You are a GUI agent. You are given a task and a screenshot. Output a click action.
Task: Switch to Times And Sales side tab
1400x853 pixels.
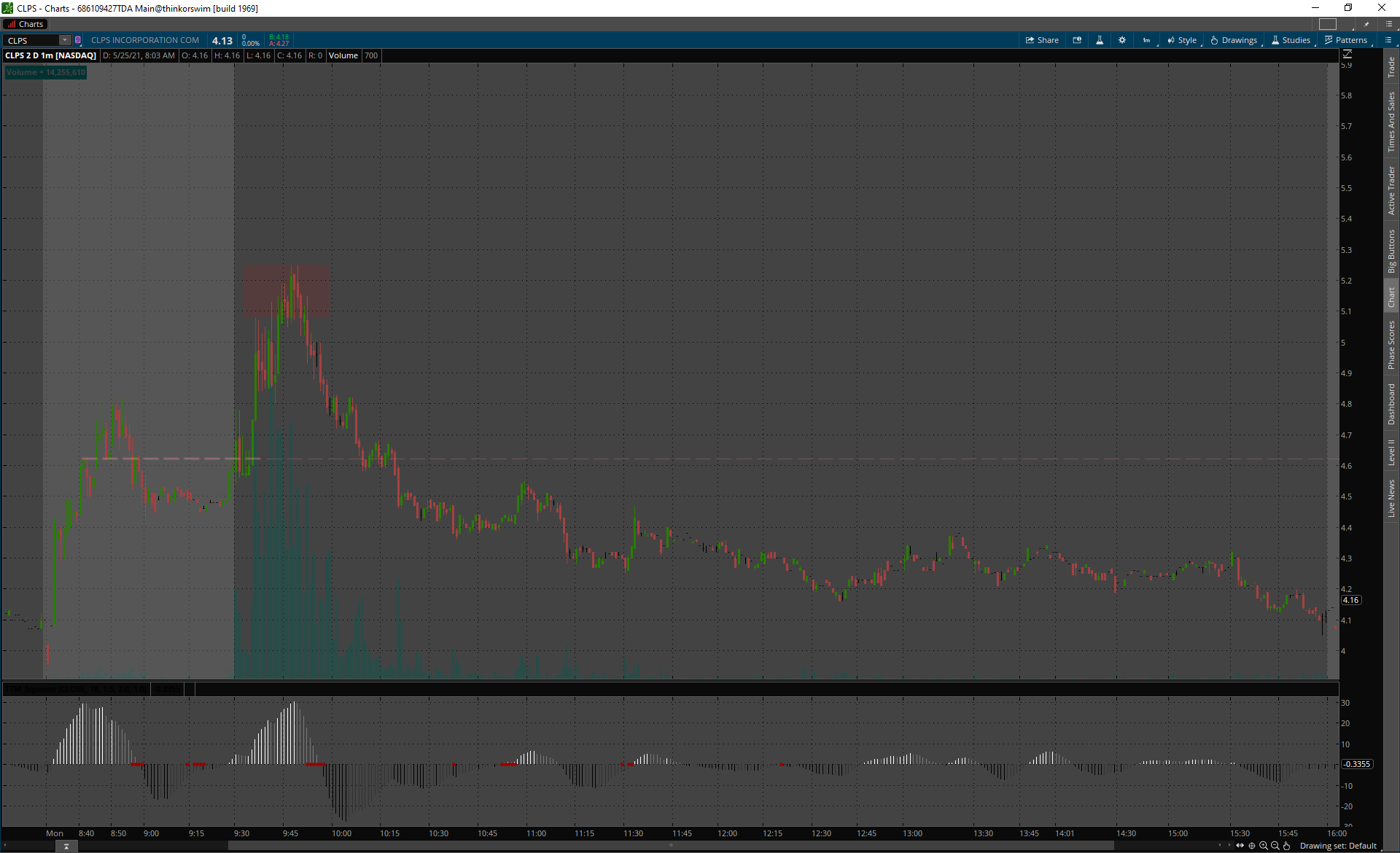point(1391,122)
